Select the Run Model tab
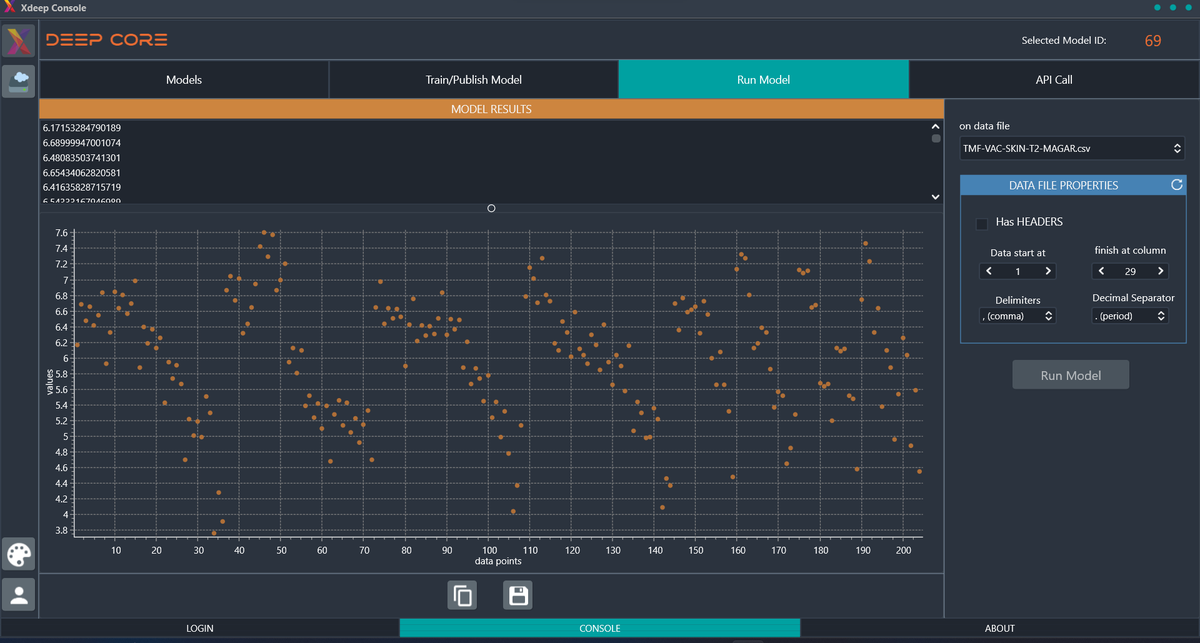Image resolution: width=1200 pixels, height=643 pixels. pyautogui.click(x=763, y=79)
